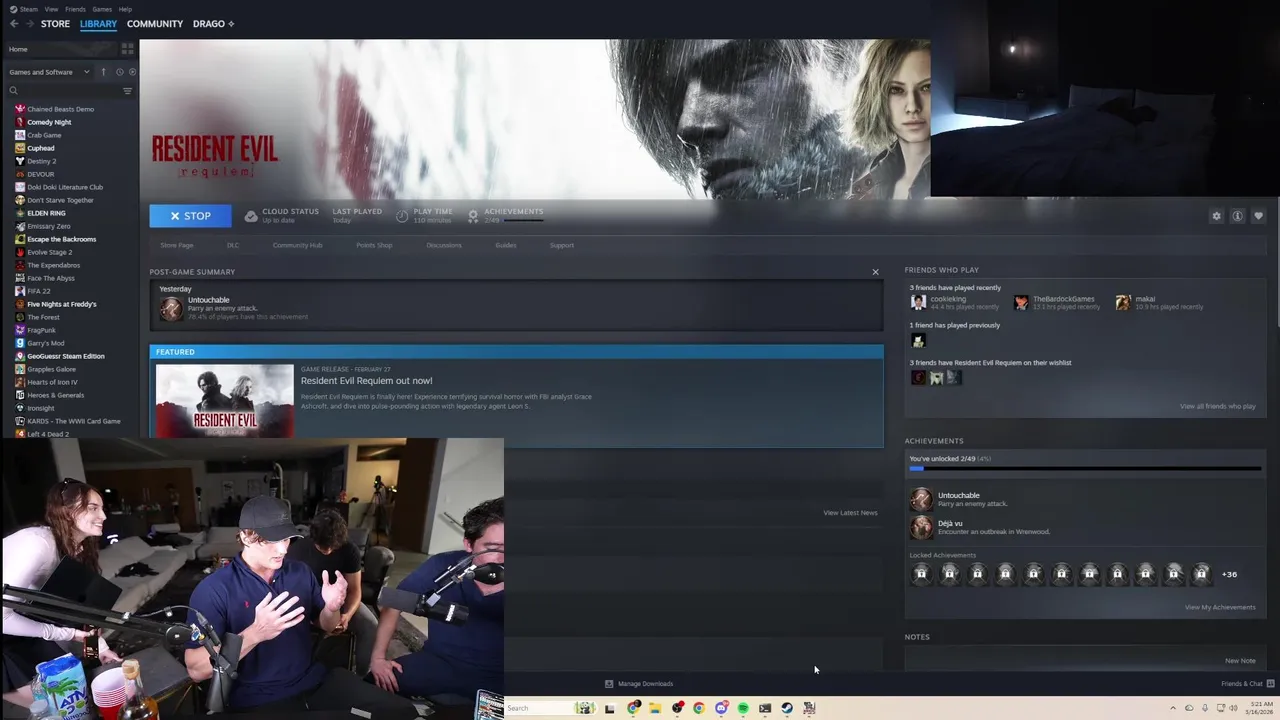
Task: Open advanced library filter options
Action: click(127, 91)
